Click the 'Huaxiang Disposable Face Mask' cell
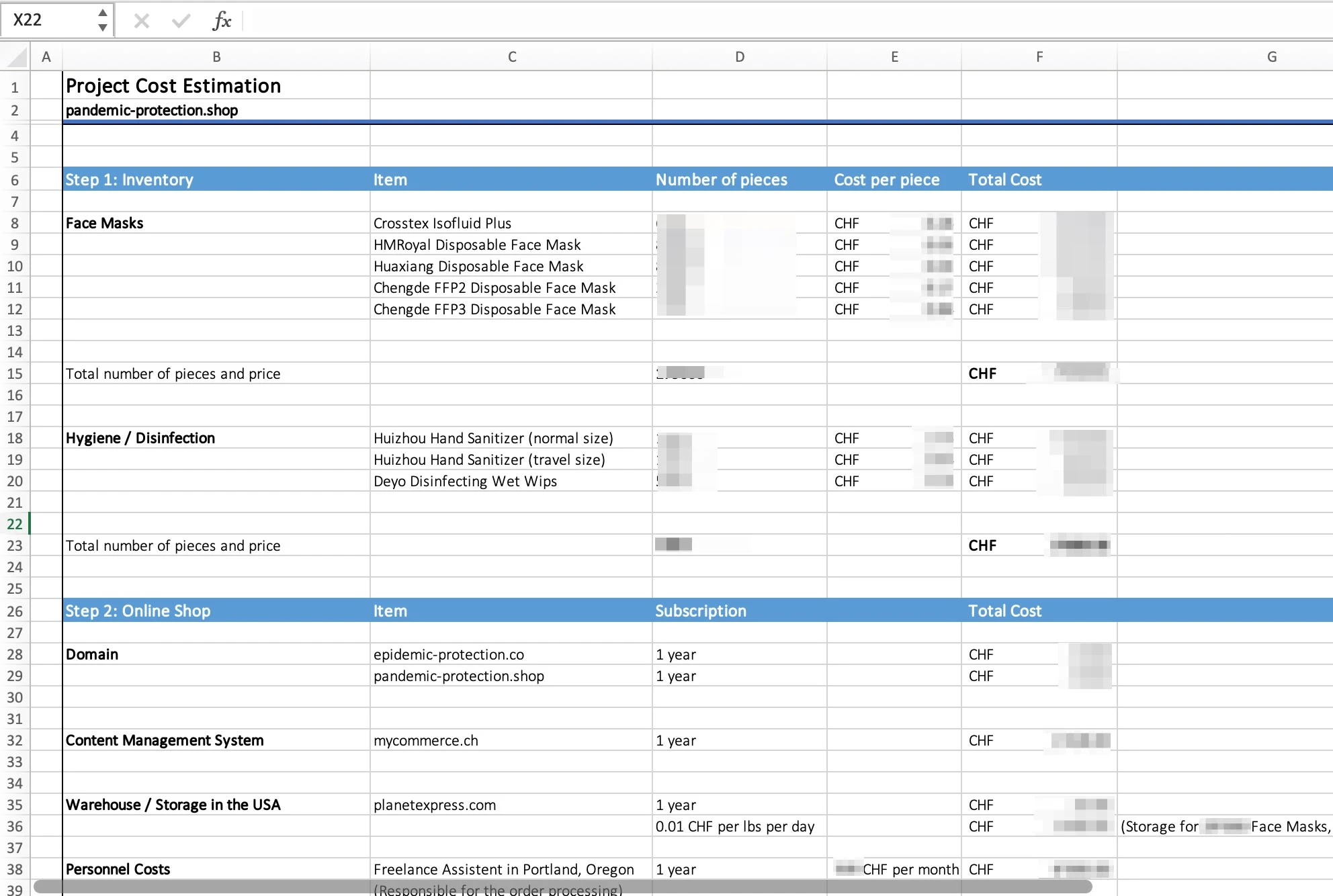Image resolution: width=1333 pixels, height=896 pixels. pos(512,266)
